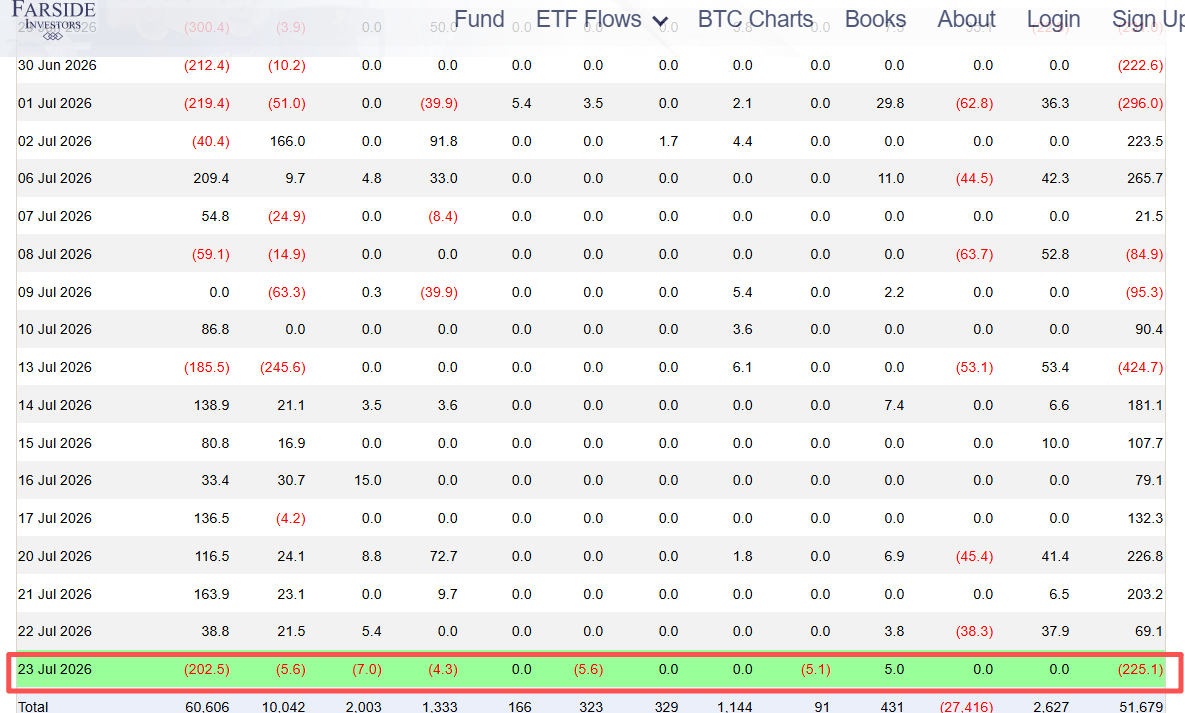Click the (424.7) total on 13 Jul
1185x713 pixels.
[x=1140, y=367]
